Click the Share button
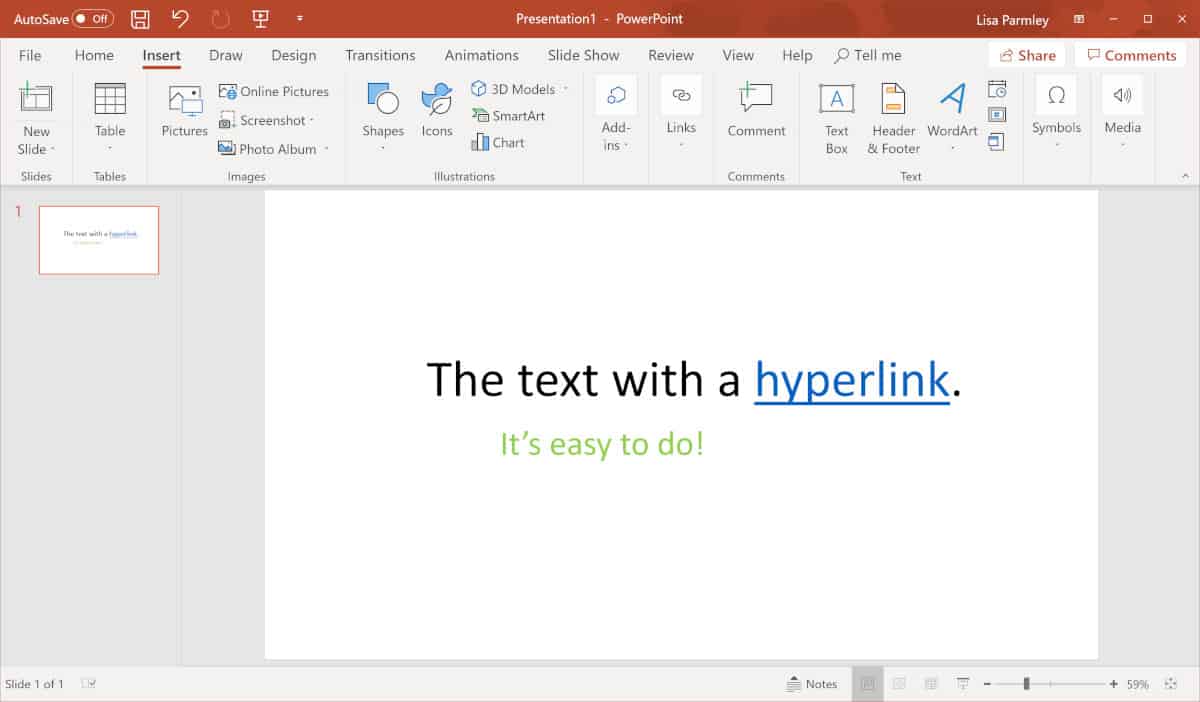This screenshot has width=1200, height=702. 1026,55
